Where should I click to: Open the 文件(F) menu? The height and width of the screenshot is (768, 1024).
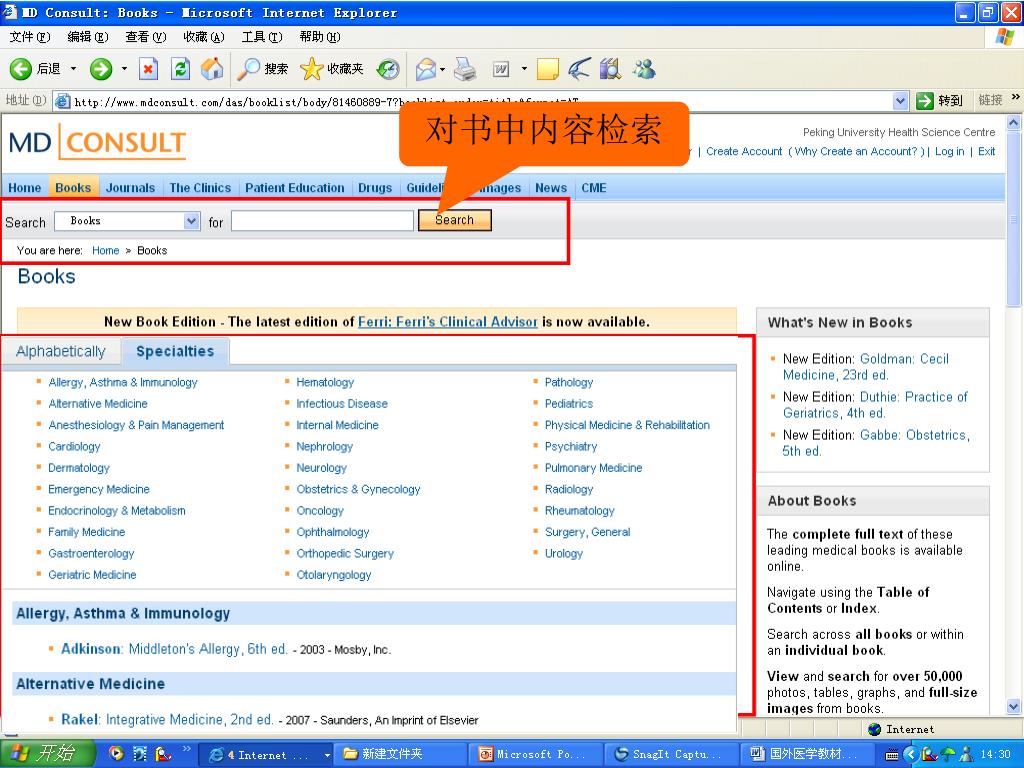pos(30,37)
